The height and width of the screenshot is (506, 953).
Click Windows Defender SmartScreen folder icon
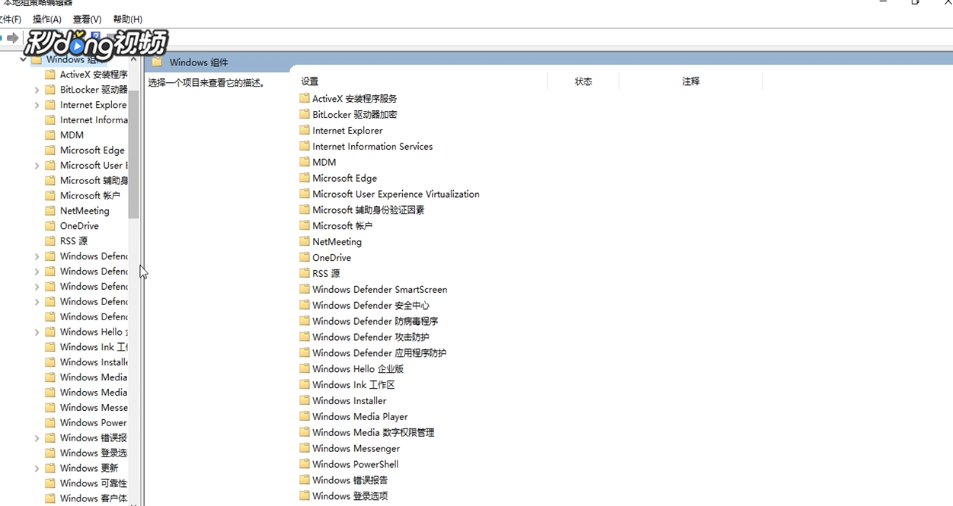coord(304,289)
